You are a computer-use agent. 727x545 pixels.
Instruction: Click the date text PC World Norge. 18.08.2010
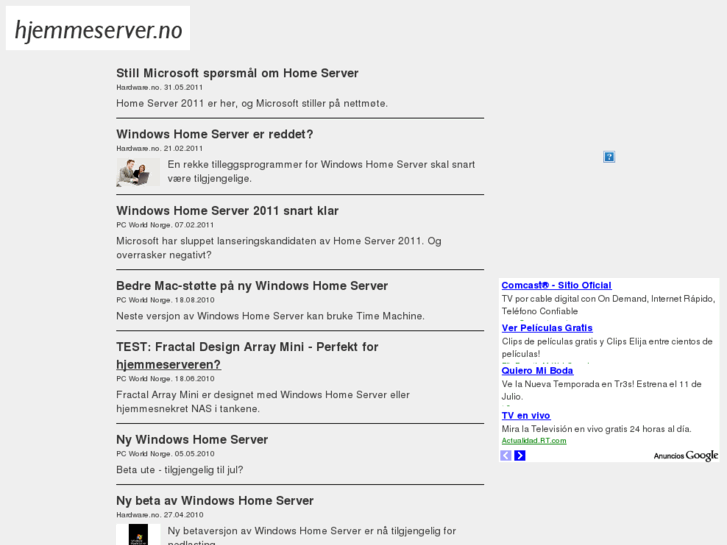pos(165,300)
